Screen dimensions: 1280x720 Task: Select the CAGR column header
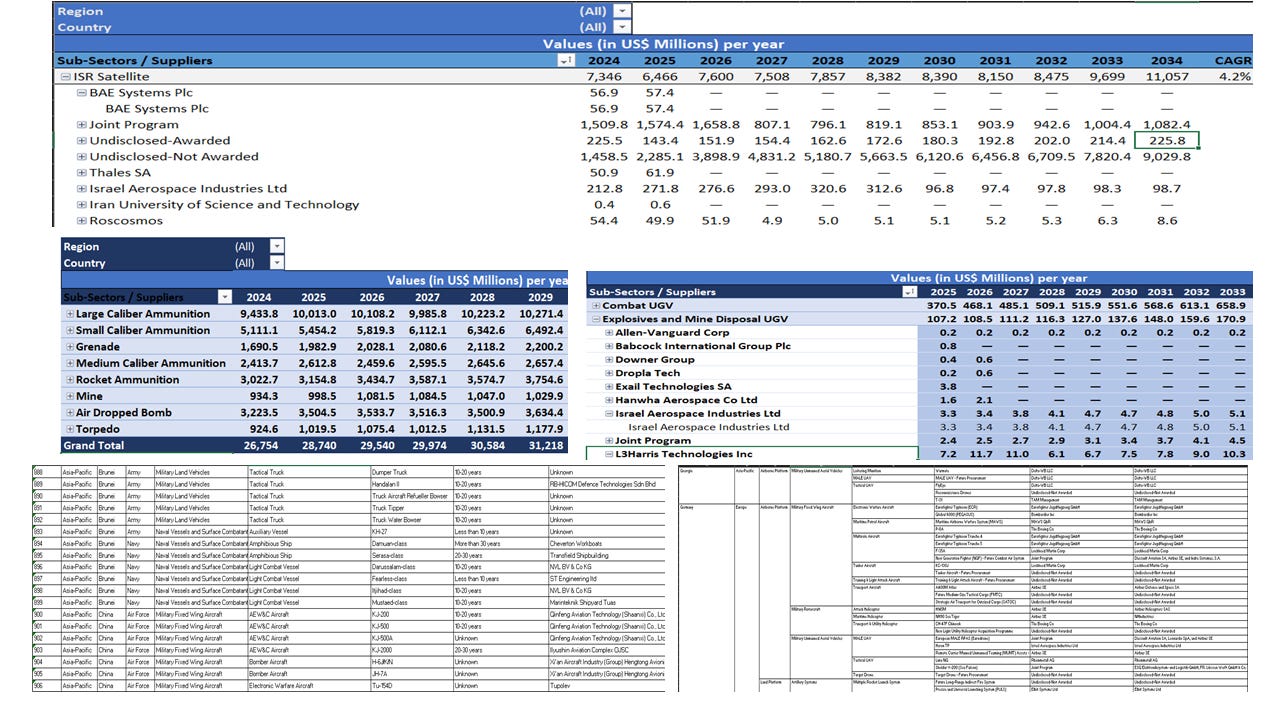click(x=1232, y=60)
